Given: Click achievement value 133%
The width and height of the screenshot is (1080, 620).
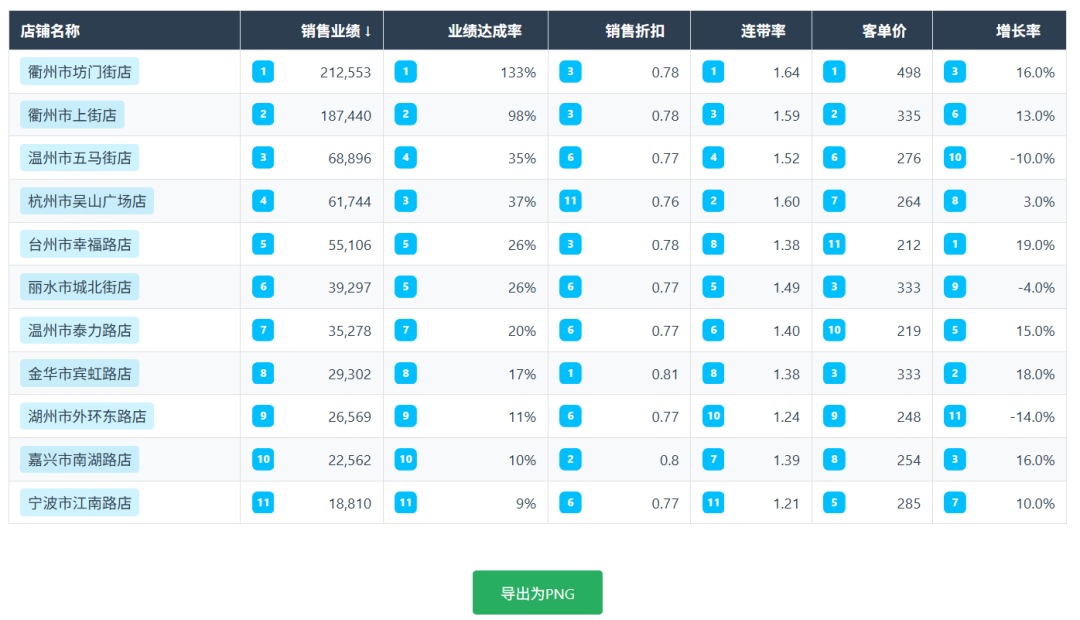Looking at the screenshot, I should [x=518, y=72].
